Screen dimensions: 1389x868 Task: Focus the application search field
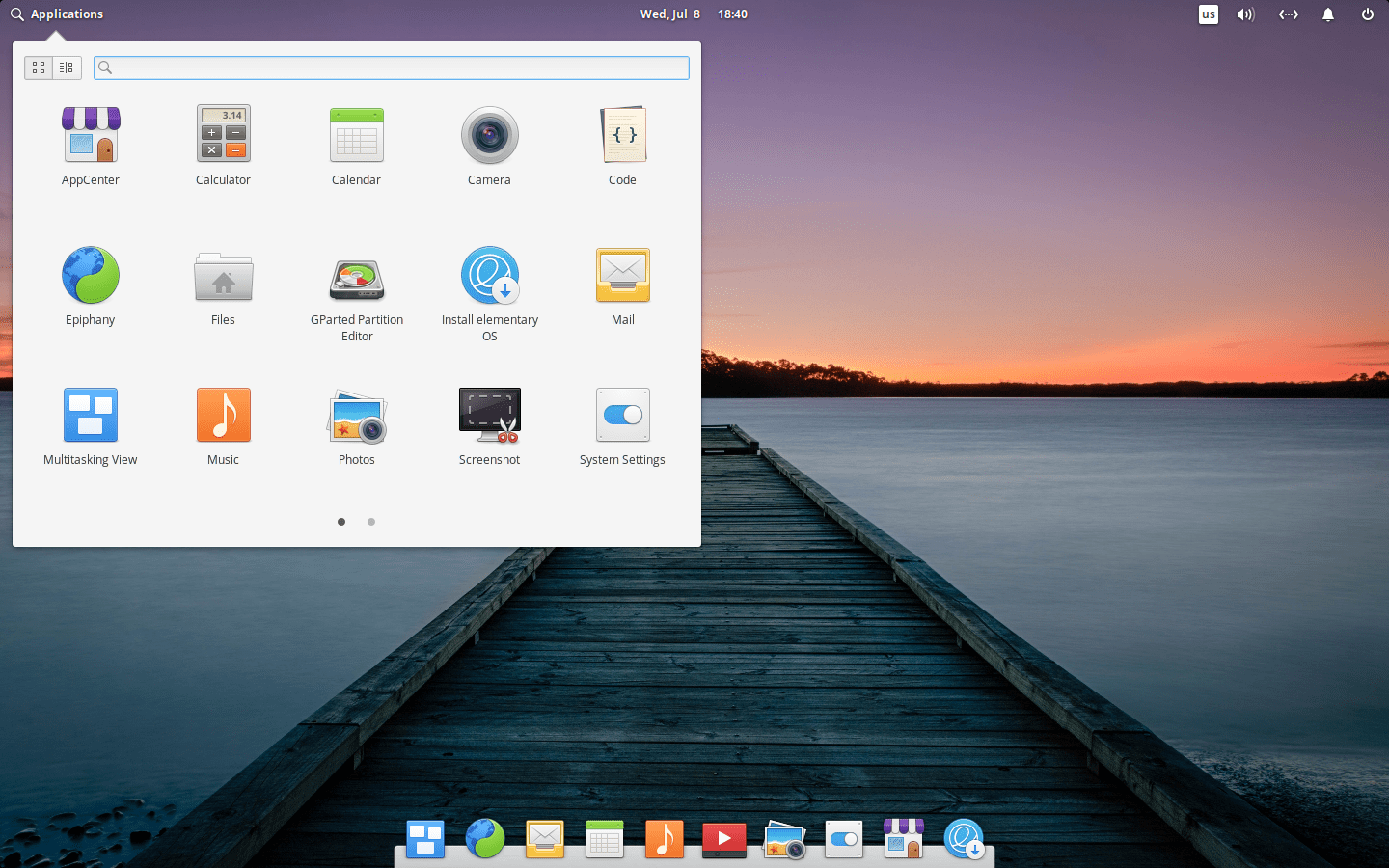(392, 68)
